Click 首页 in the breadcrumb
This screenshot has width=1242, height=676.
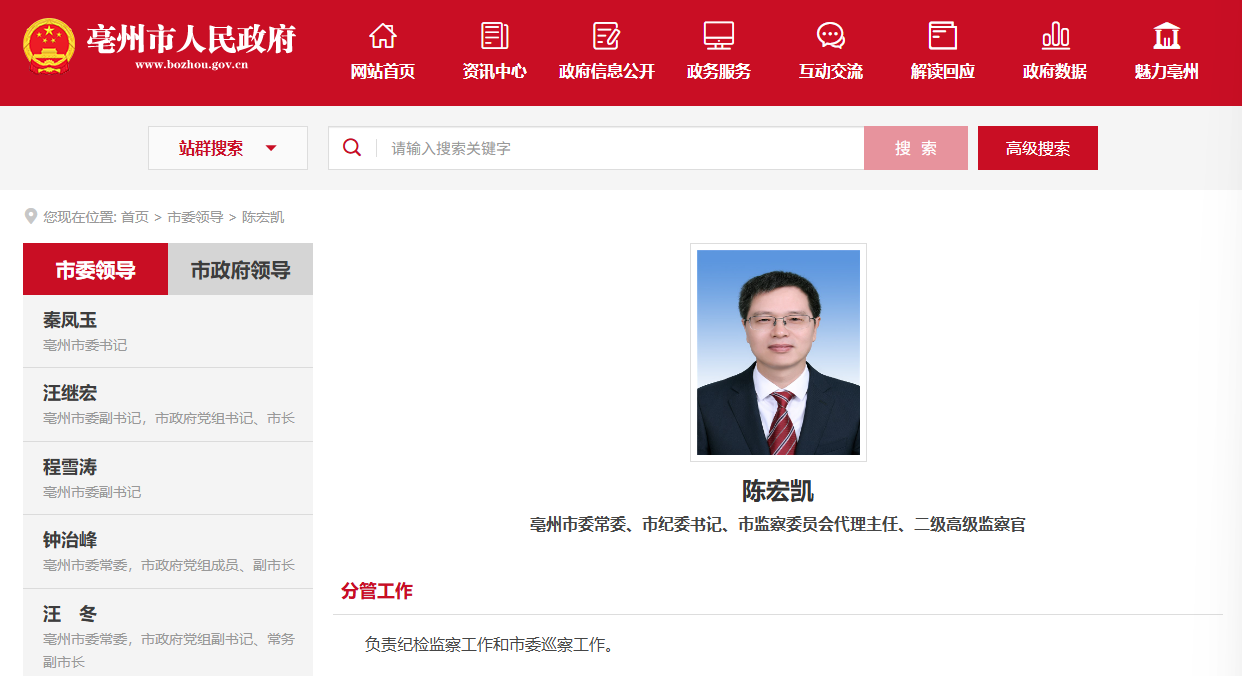point(135,217)
